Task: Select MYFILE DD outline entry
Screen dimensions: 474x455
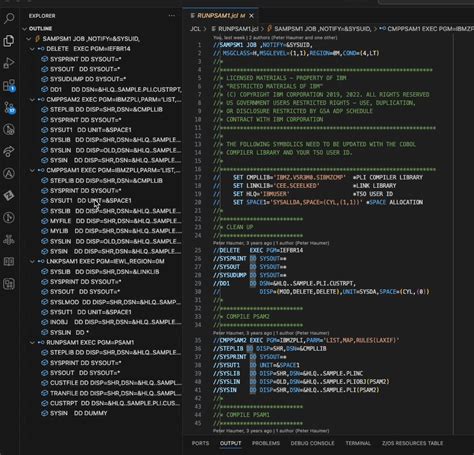Action: [x=111, y=221]
